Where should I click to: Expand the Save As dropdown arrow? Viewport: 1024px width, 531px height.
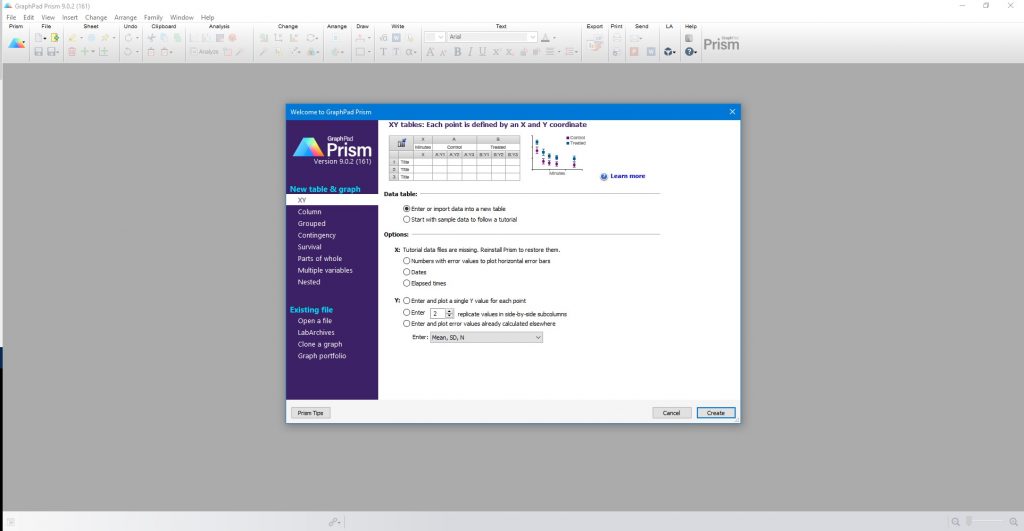click(58, 52)
